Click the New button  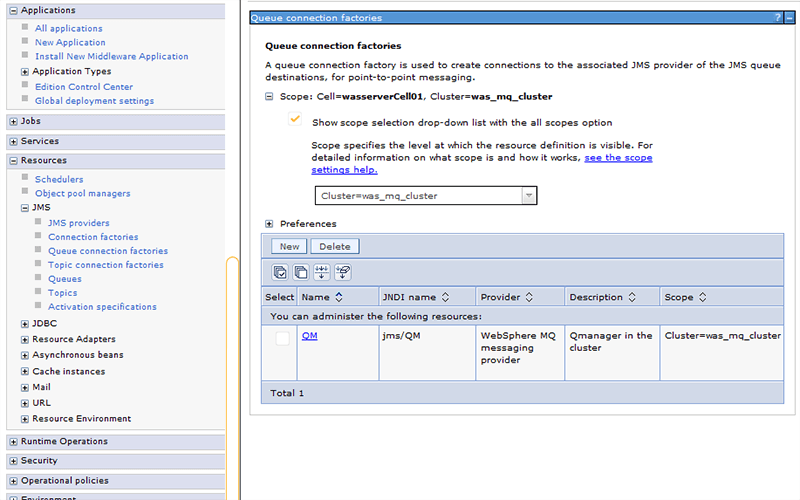tap(289, 246)
